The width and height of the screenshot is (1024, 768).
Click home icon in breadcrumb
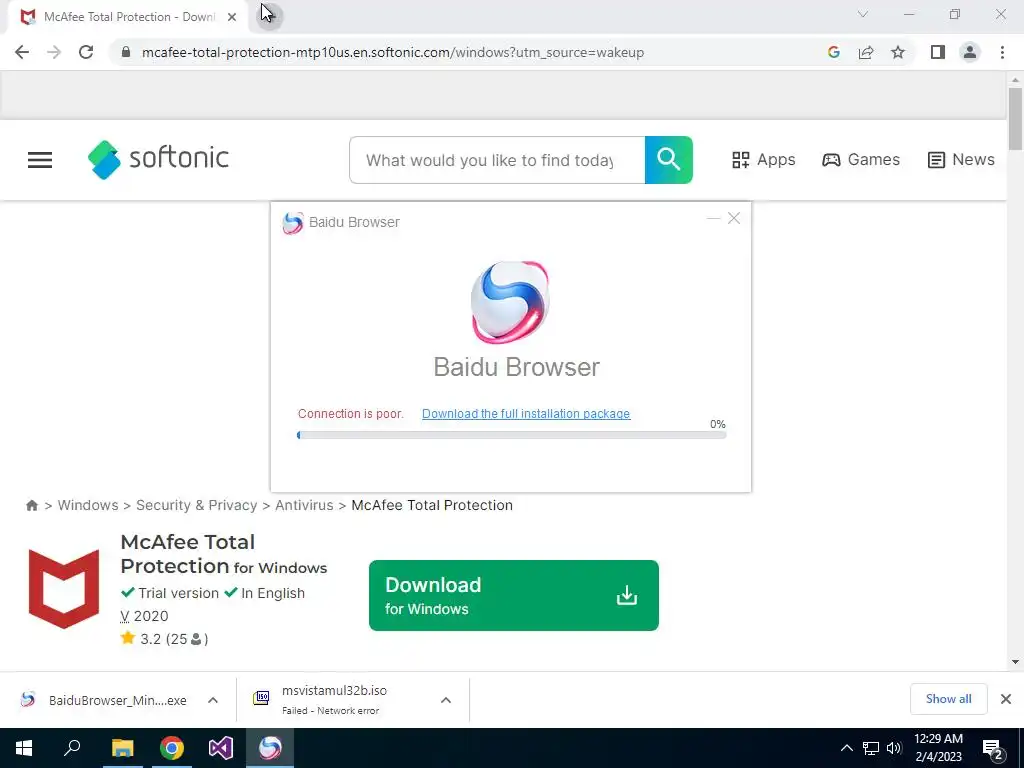click(31, 505)
